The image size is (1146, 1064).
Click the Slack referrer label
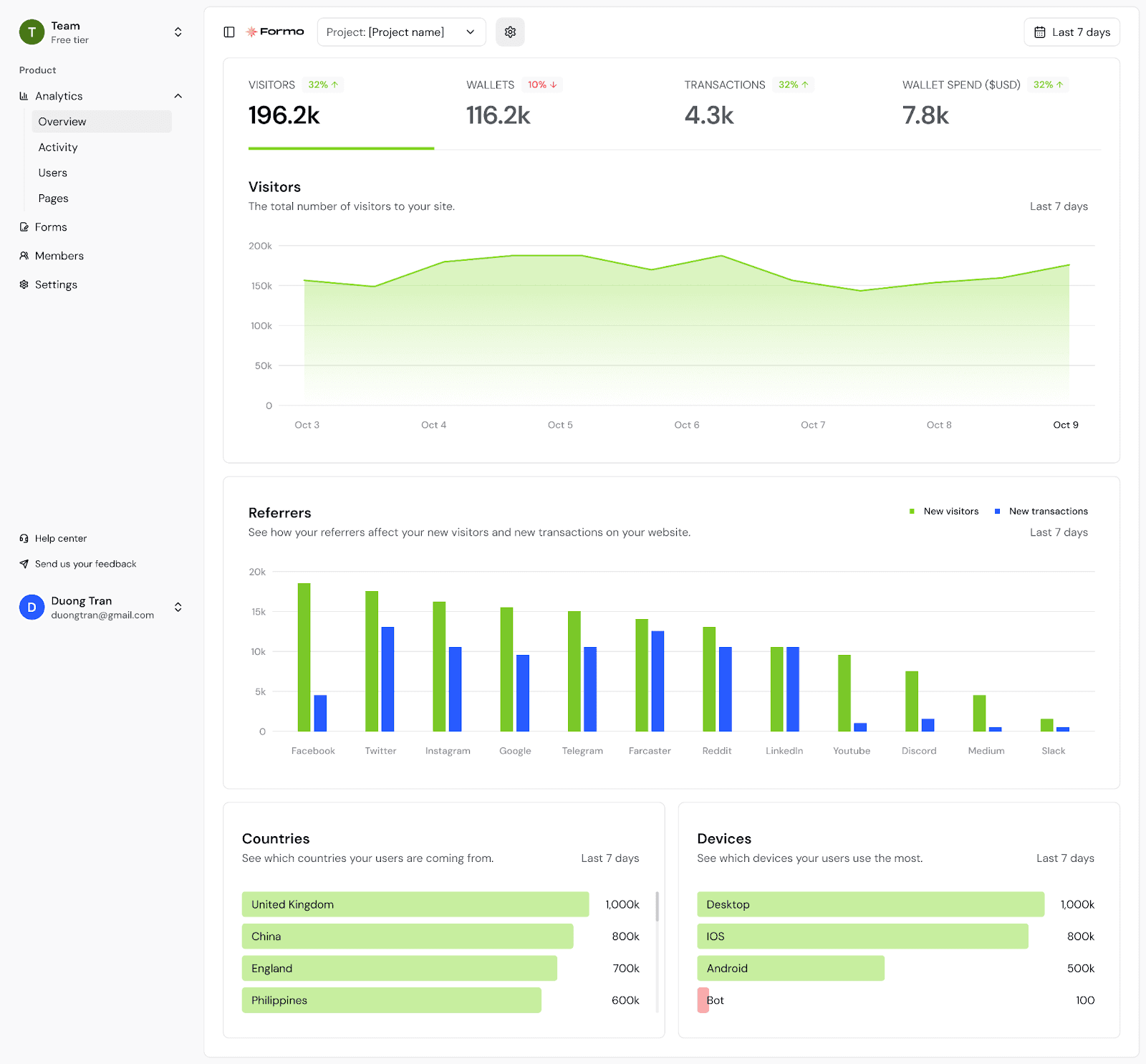pos(1054,751)
